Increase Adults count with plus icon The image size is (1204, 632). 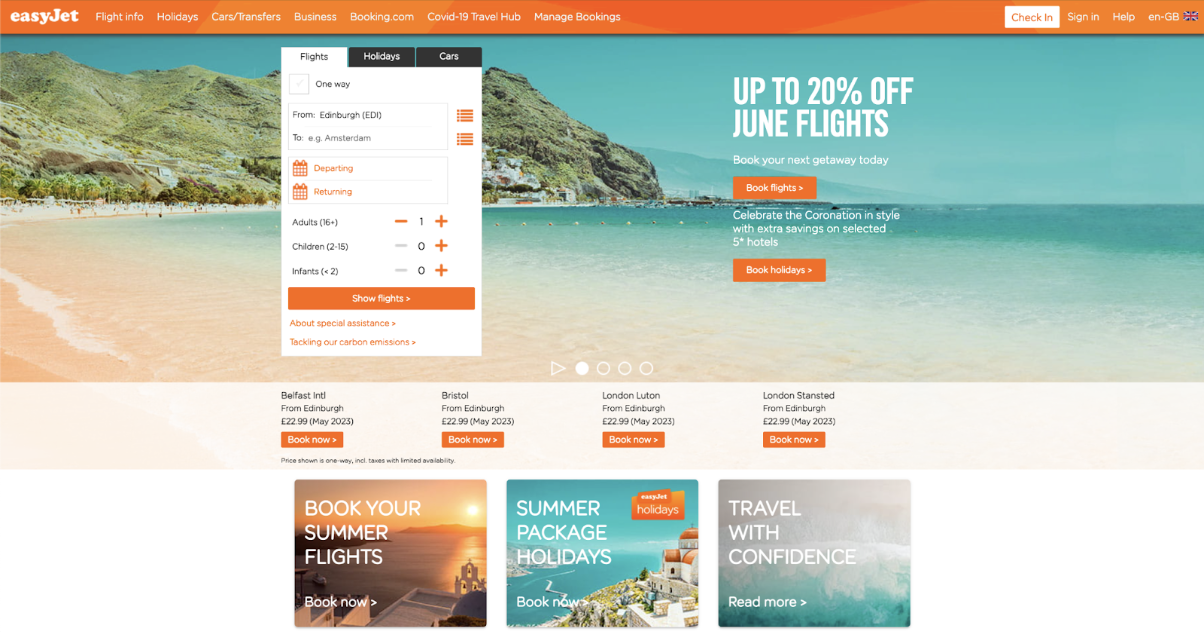point(441,221)
